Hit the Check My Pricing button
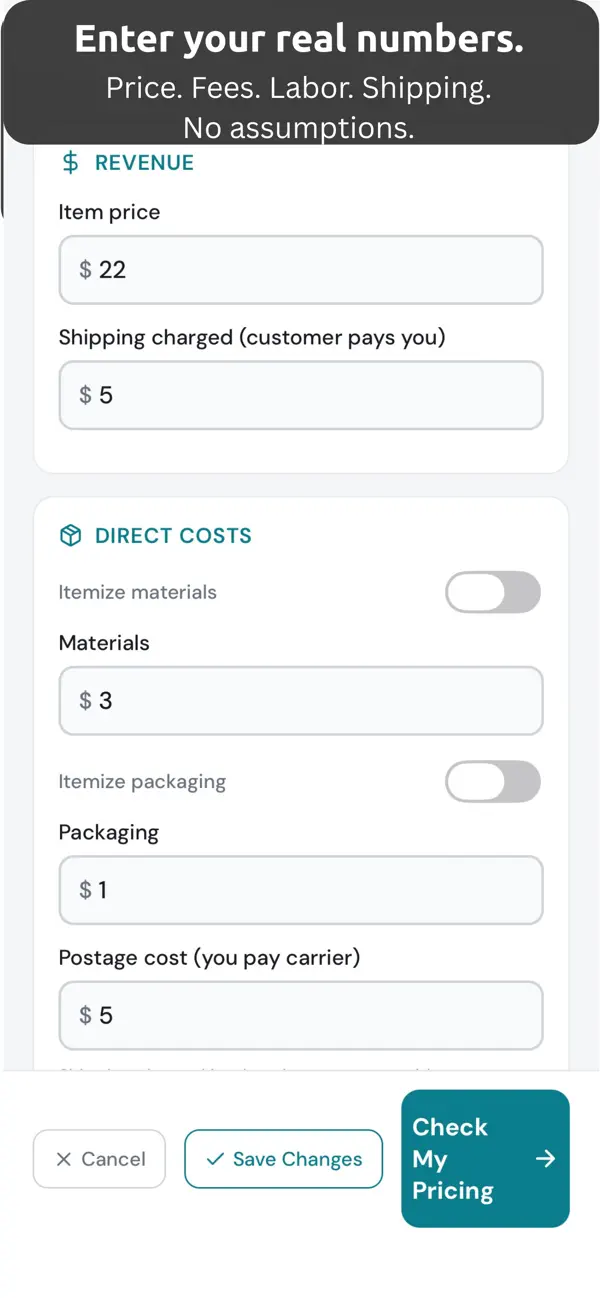The width and height of the screenshot is (600, 1298). (x=485, y=1159)
